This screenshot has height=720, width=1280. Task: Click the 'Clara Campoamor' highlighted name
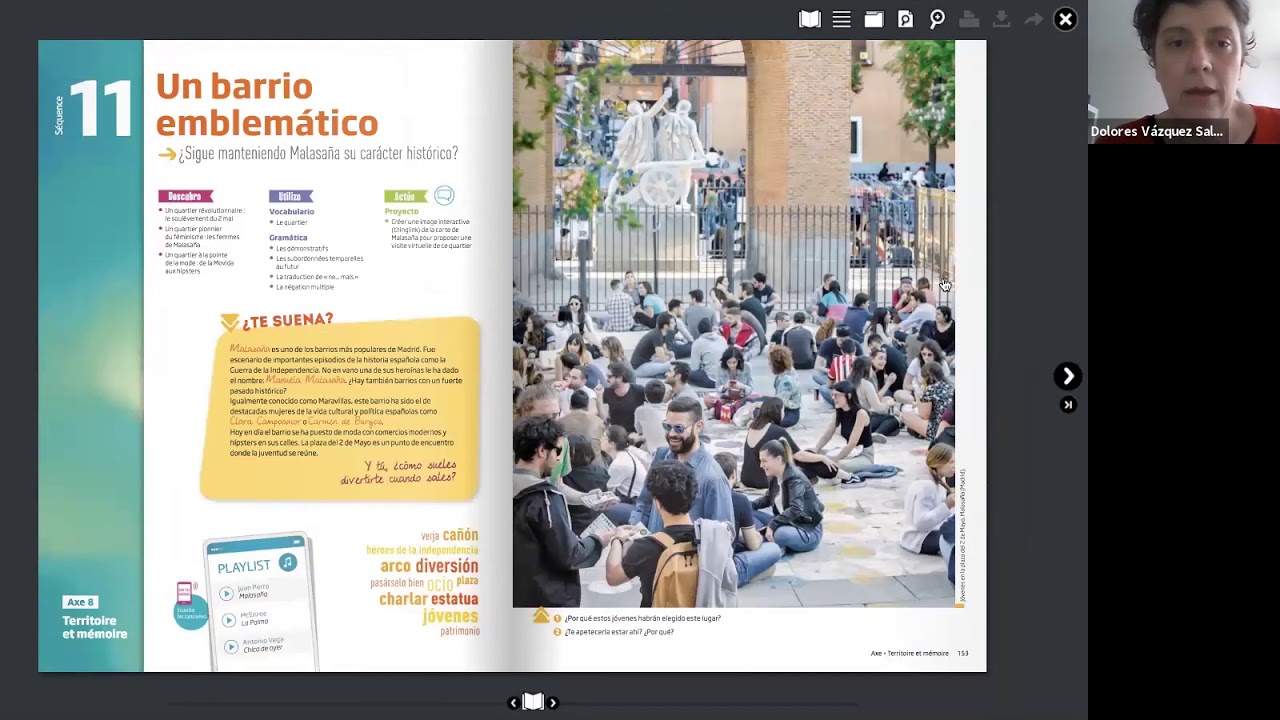(265, 422)
